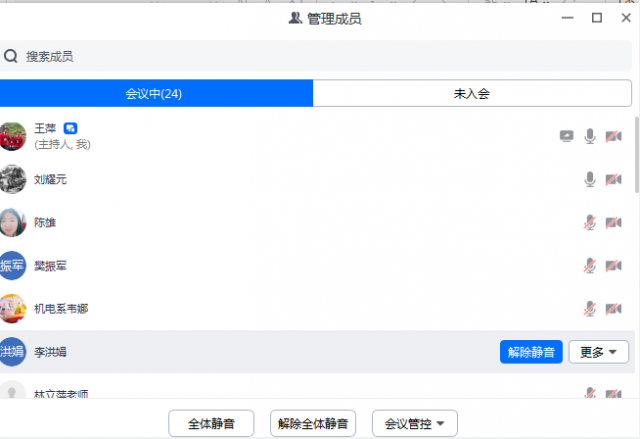Screen dimensions: 640x439
Task: Click 樊振军's muted microphone icon
Action: [590, 265]
